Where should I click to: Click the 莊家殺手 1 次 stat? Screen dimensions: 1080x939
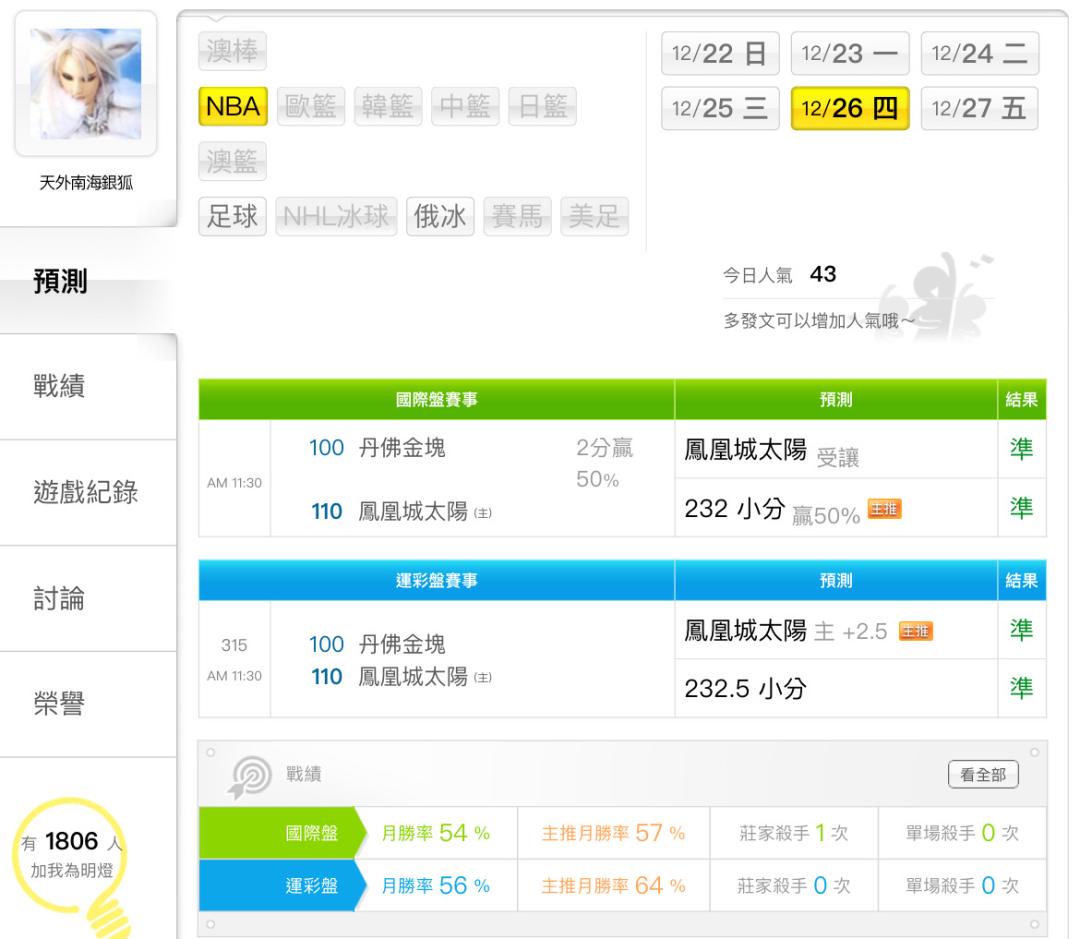click(793, 833)
